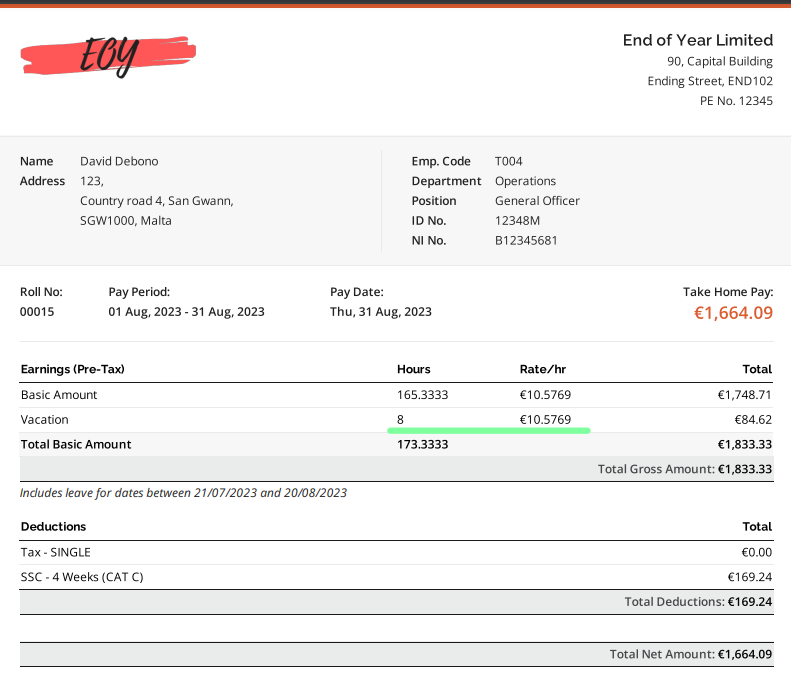This screenshot has width=791, height=688.
Task: Select employee code 'T004'
Action: coord(508,161)
